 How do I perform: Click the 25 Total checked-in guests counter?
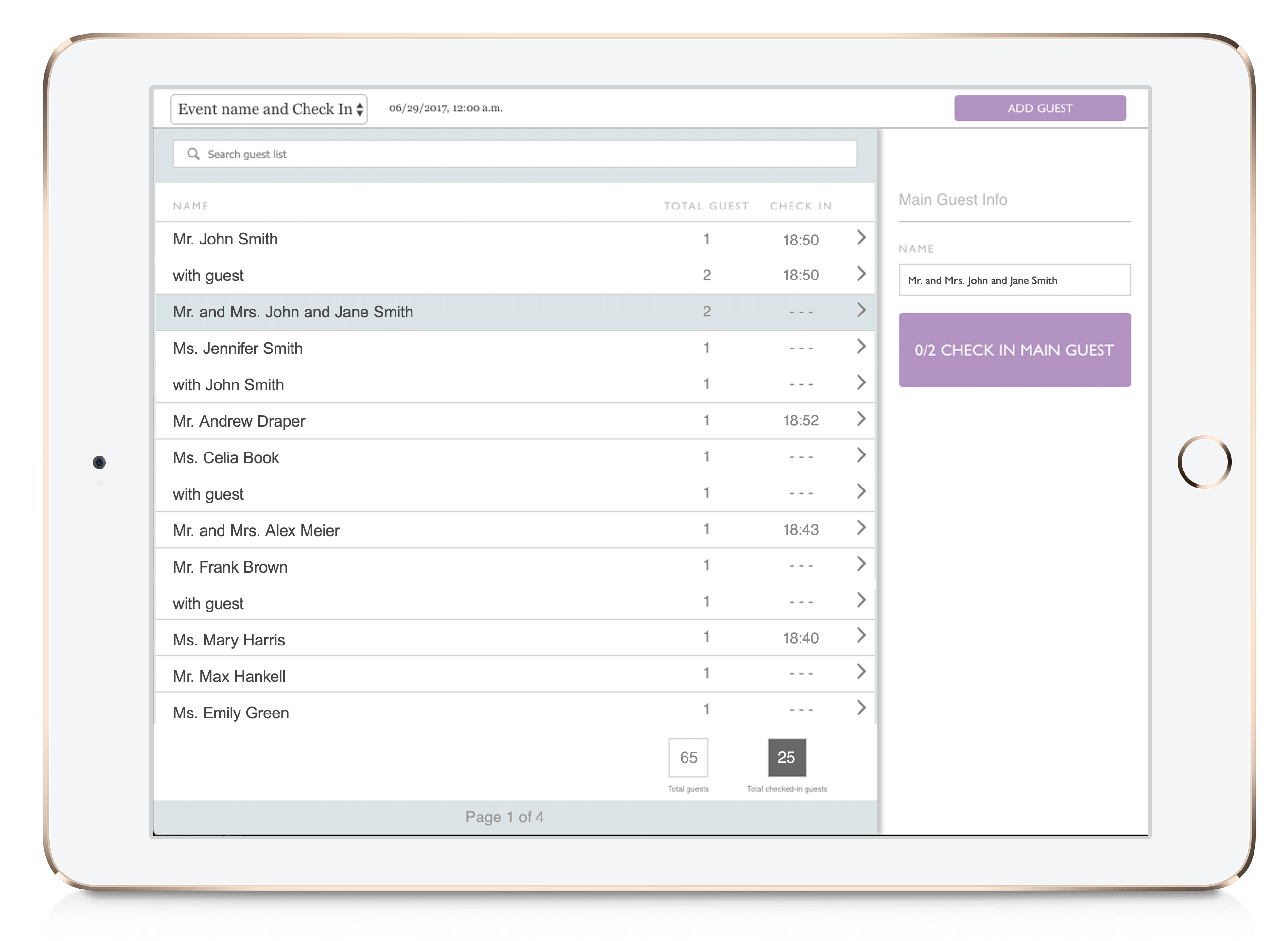coord(787,758)
